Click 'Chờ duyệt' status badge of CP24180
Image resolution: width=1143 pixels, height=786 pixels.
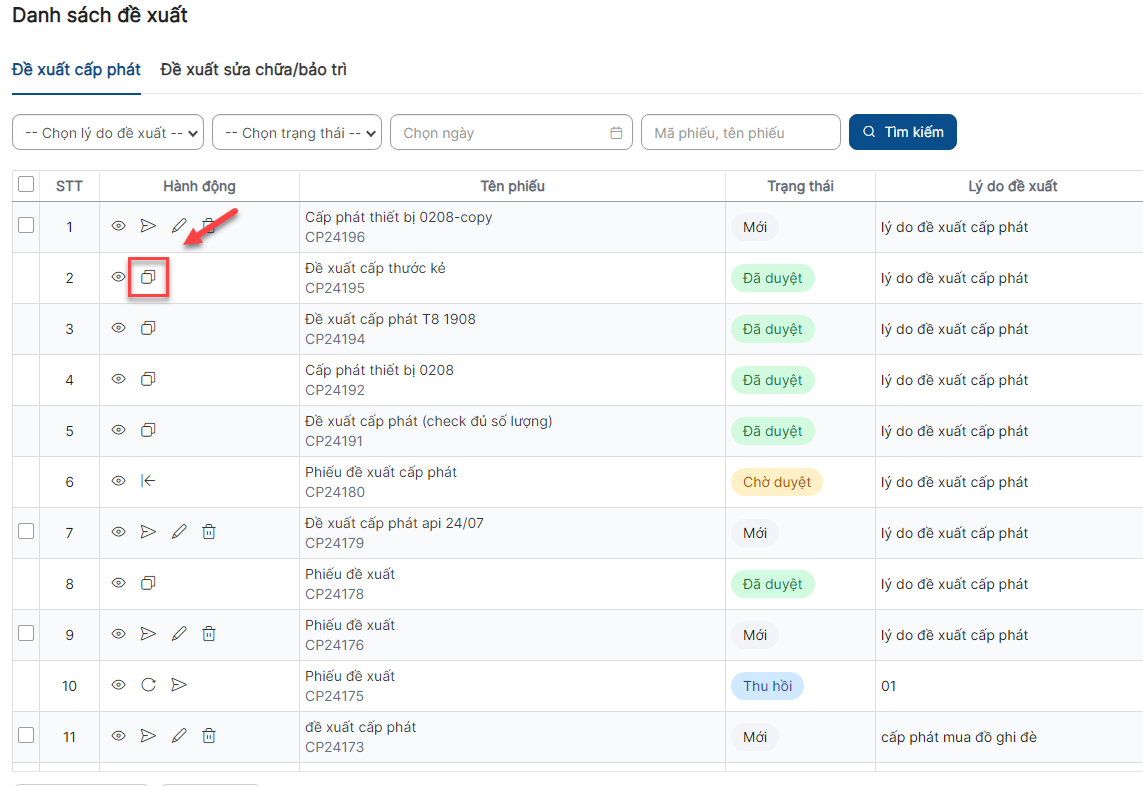coord(776,482)
